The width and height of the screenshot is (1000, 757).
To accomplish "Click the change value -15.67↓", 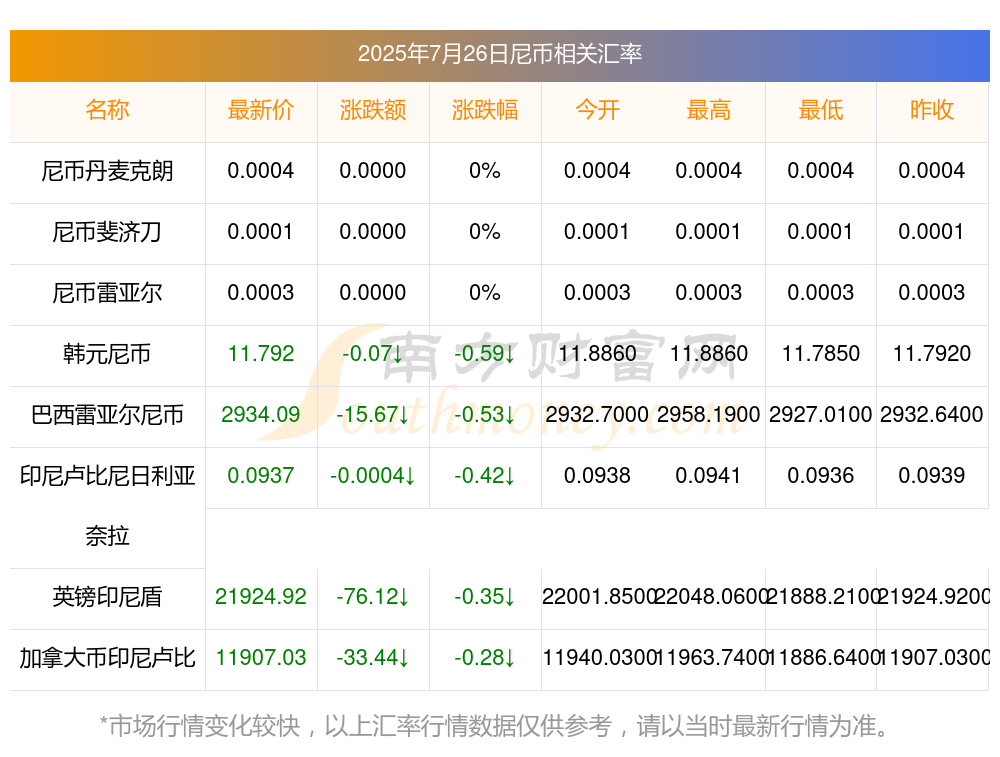I will [372, 415].
